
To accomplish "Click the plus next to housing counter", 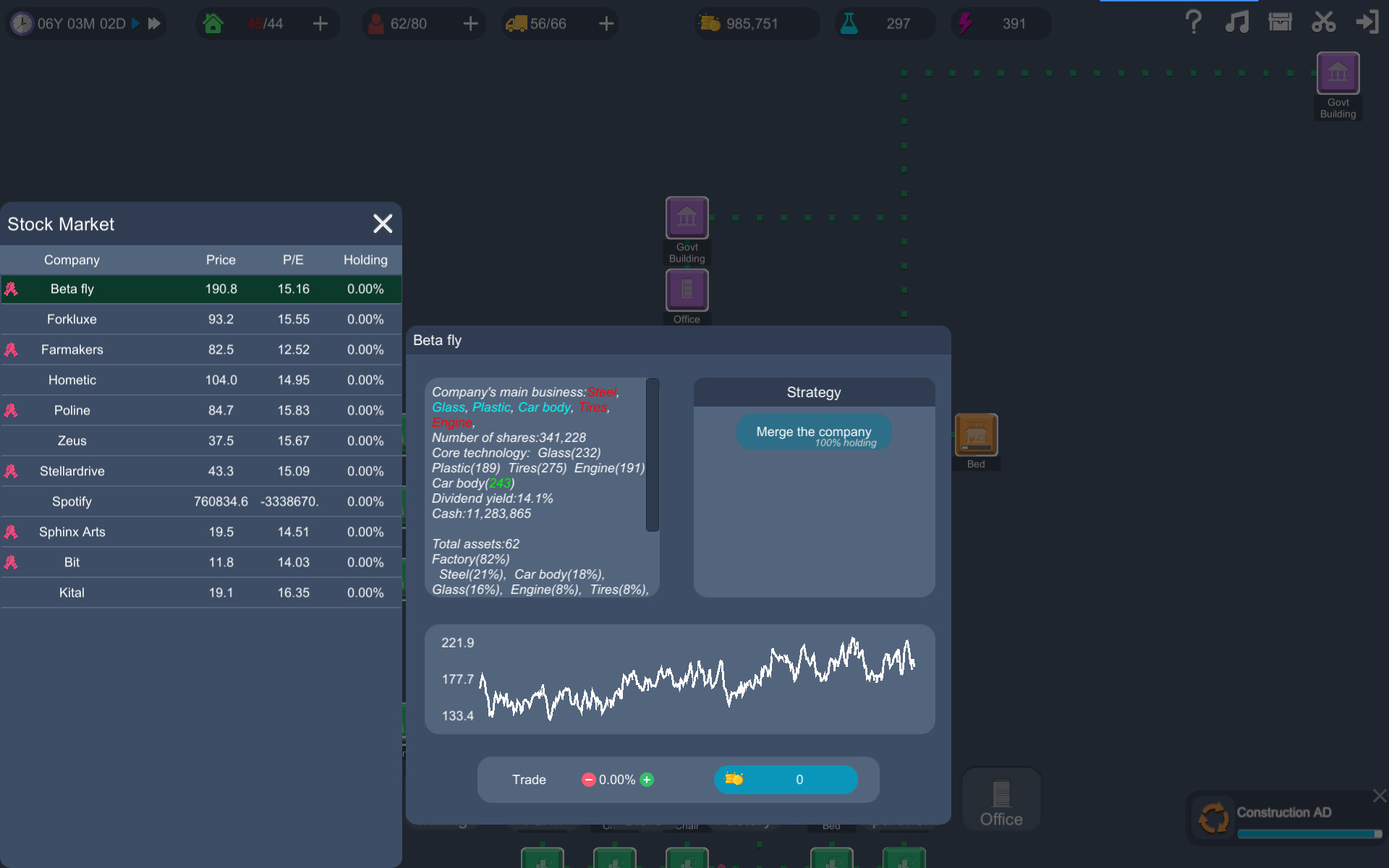I will click(x=320, y=23).
